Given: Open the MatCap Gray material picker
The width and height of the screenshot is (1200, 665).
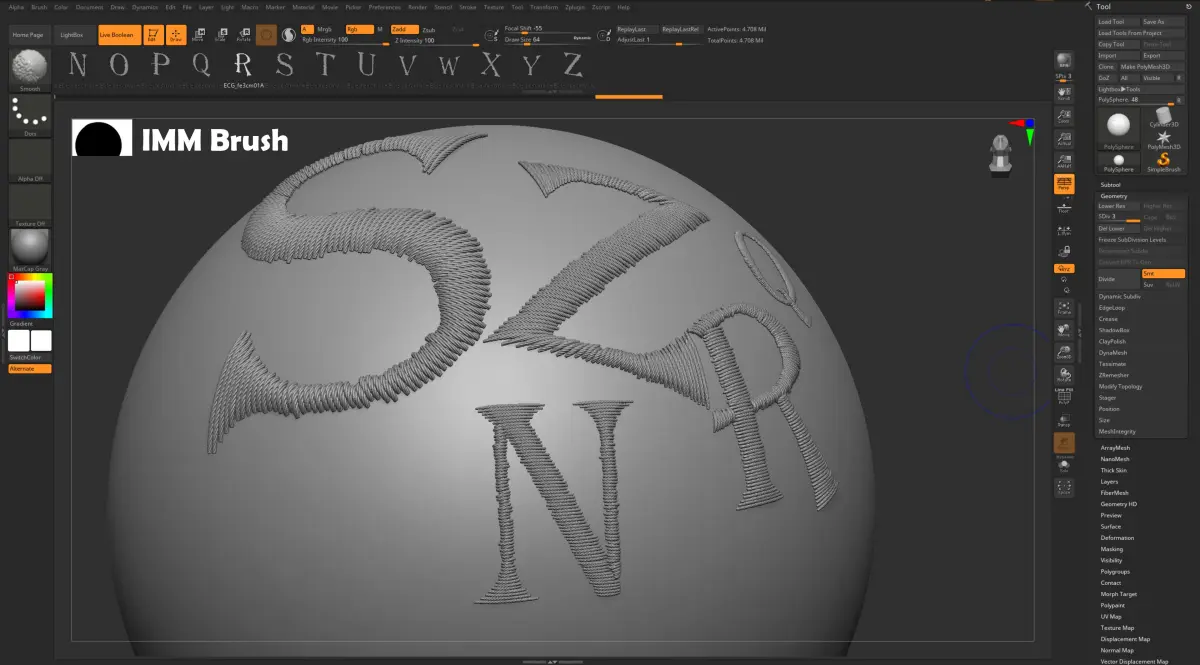Looking at the screenshot, I should (x=30, y=249).
